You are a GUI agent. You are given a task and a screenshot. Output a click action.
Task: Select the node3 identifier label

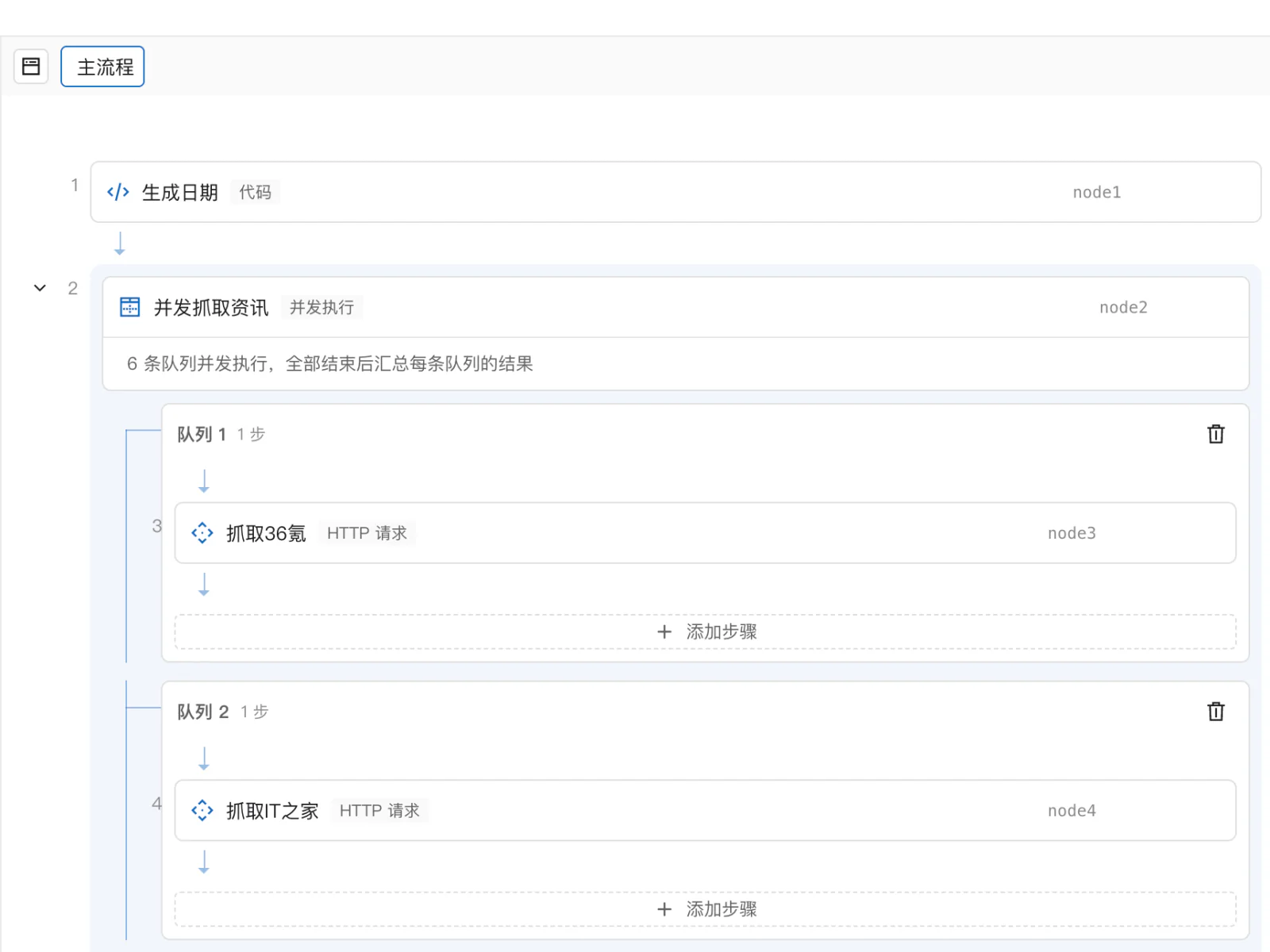1072,533
